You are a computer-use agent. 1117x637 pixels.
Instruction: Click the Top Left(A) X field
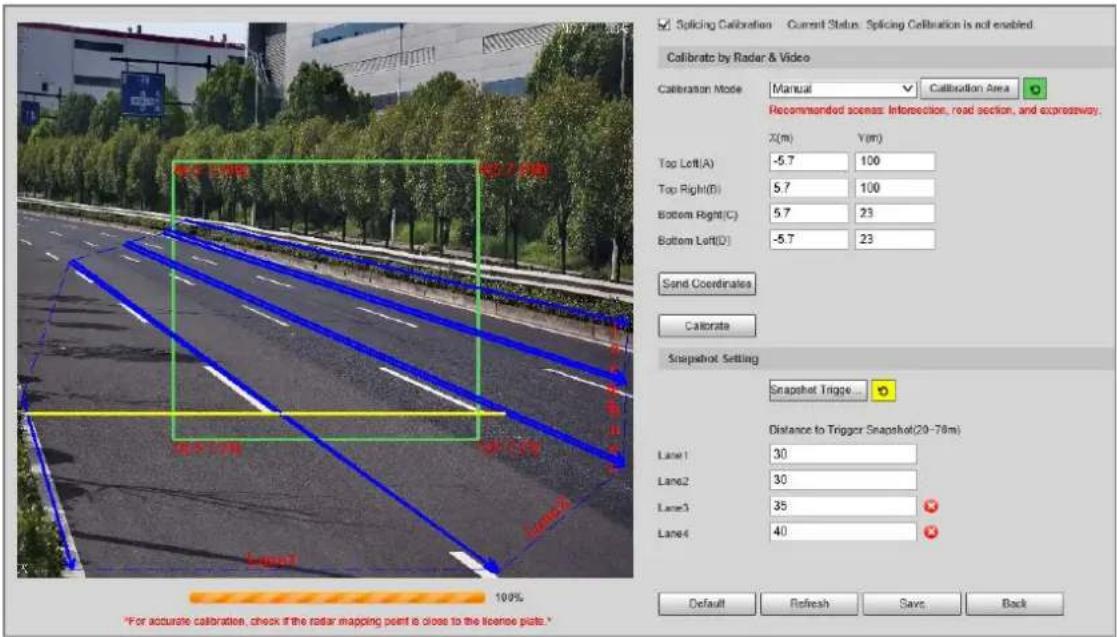click(x=809, y=161)
